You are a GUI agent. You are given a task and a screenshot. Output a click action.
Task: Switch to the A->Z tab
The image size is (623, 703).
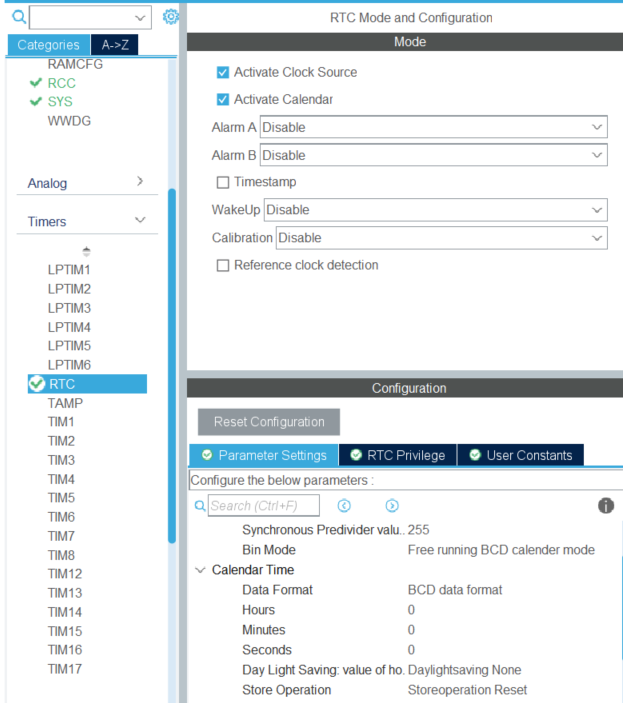coord(115,45)
